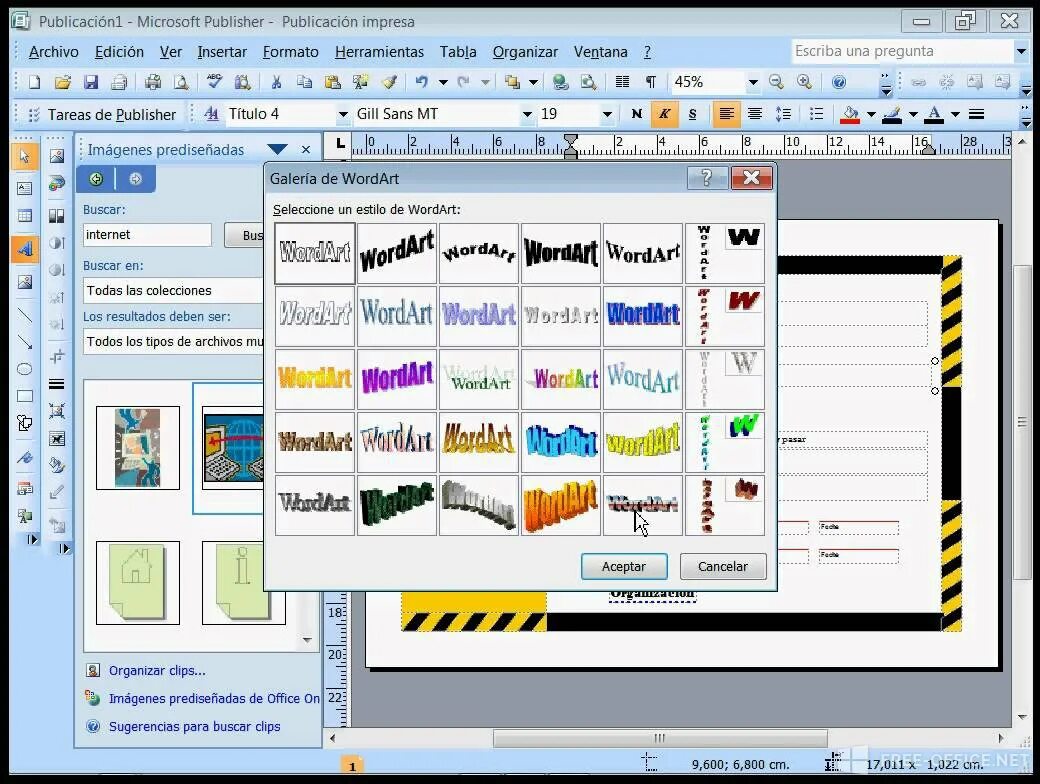The image size is (1040, 784).
Task: Click the Spelling check icon
Action: coord(214,82)
